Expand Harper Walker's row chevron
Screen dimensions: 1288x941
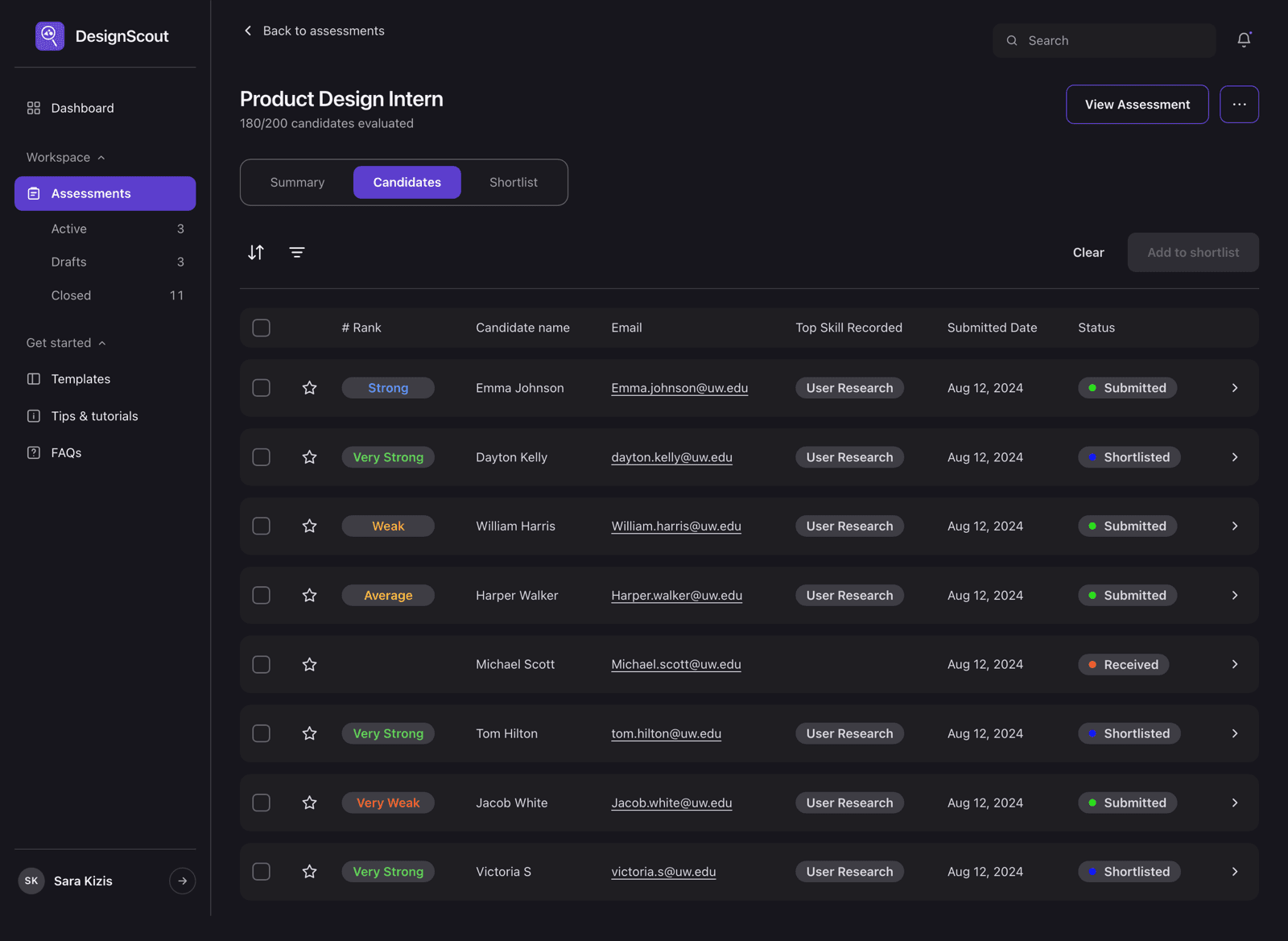[x=1235, y=596]
